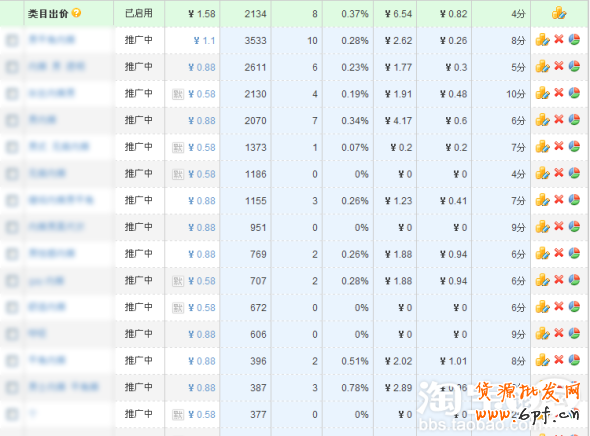590x436 pixels.
Task: Delete the keyword with 3533 impressions
Action: click(559, 39)
